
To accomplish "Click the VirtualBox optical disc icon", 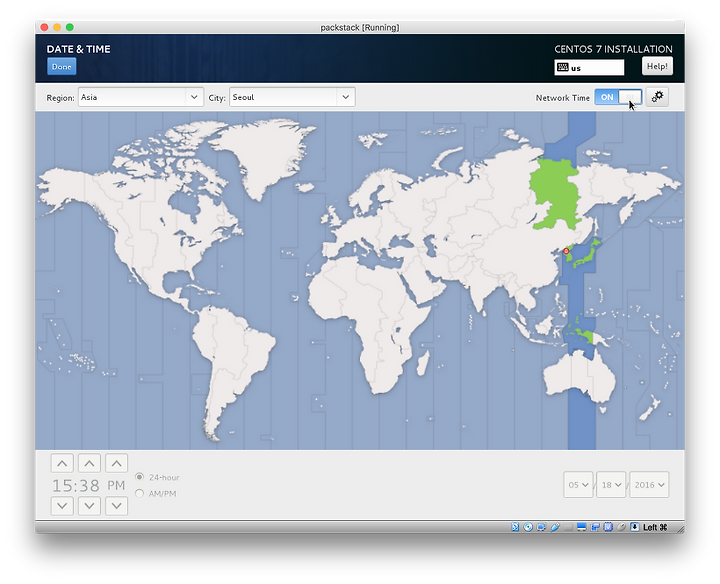I will tap(528, 527).
